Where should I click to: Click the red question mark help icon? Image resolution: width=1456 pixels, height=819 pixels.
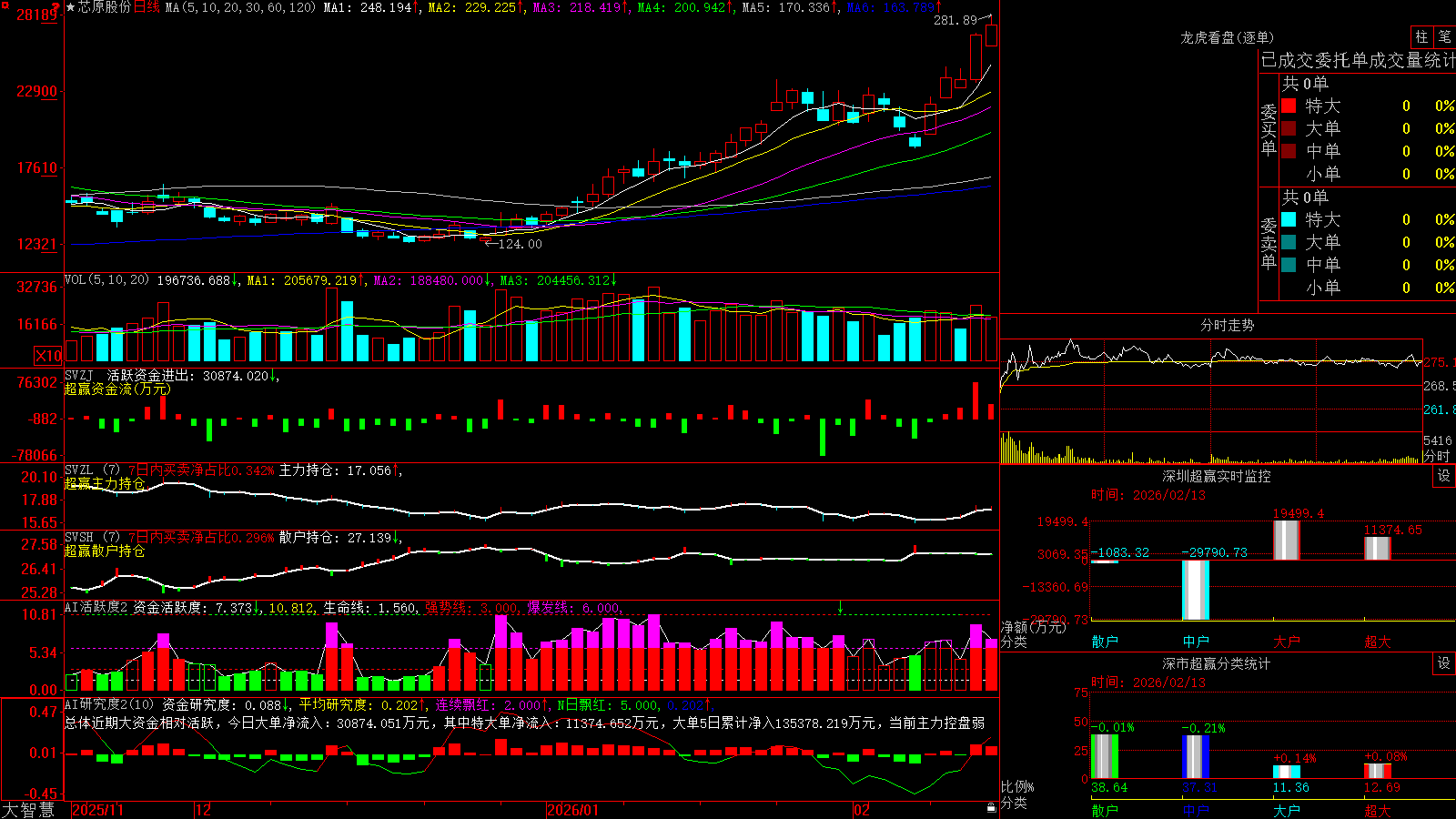(x=56, y=7)
